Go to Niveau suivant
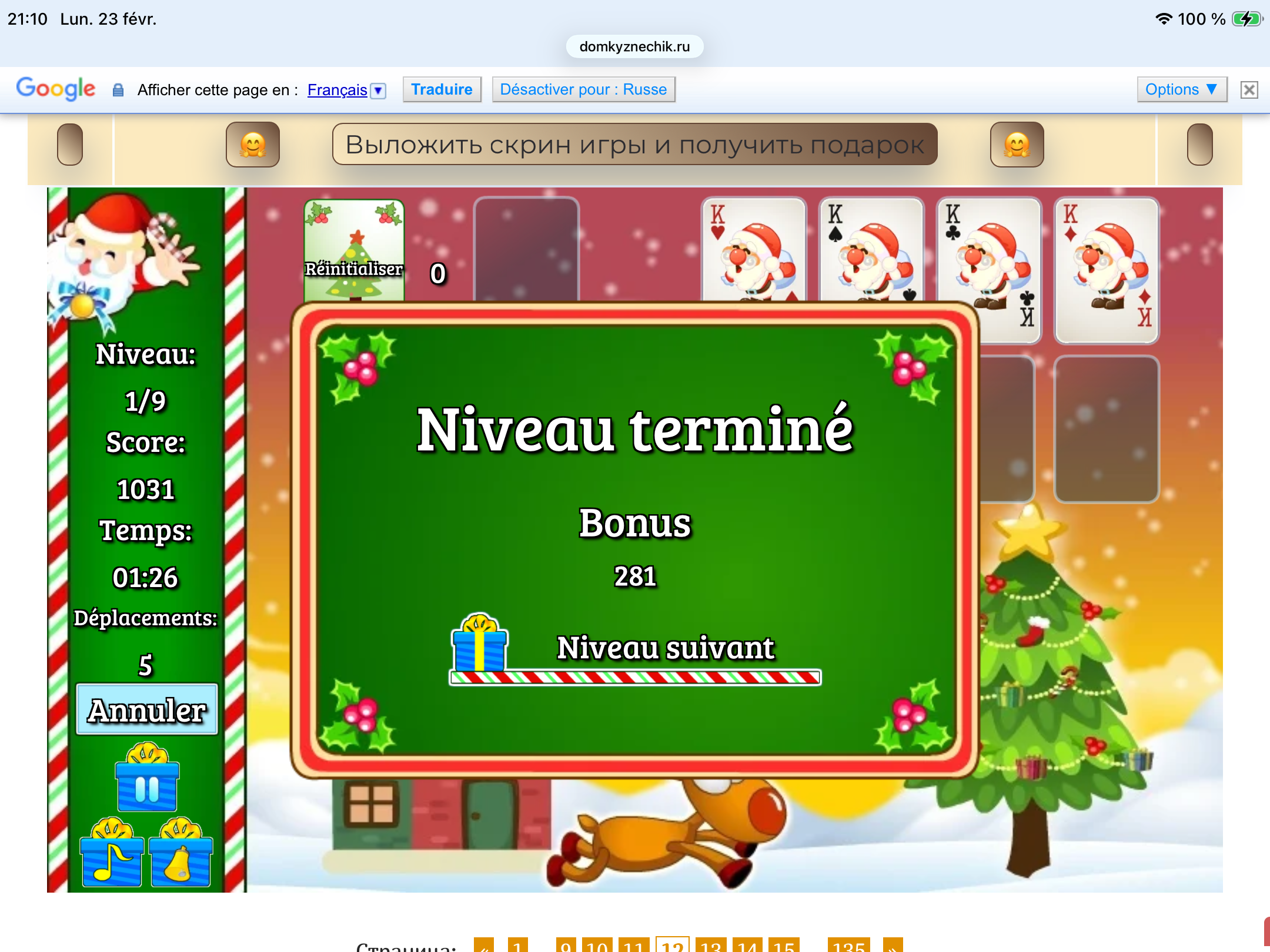The width and height of the screenshot is (1270, 952). (x=665, y=649)
